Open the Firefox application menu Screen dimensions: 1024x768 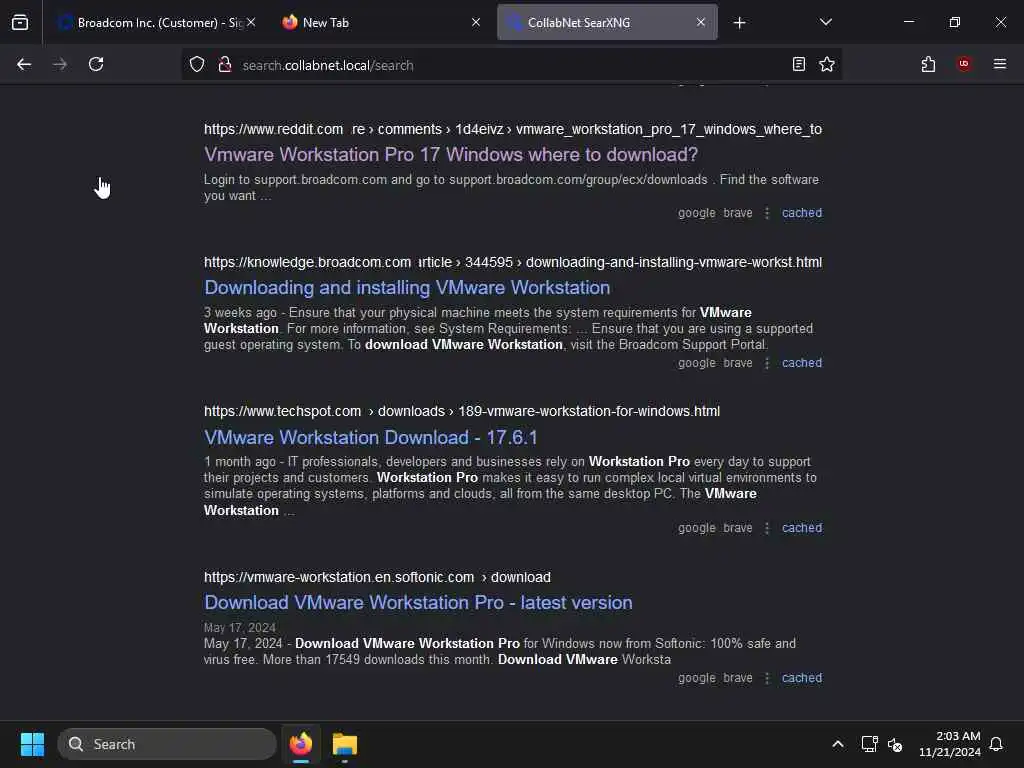click(x=1000, y=64)
